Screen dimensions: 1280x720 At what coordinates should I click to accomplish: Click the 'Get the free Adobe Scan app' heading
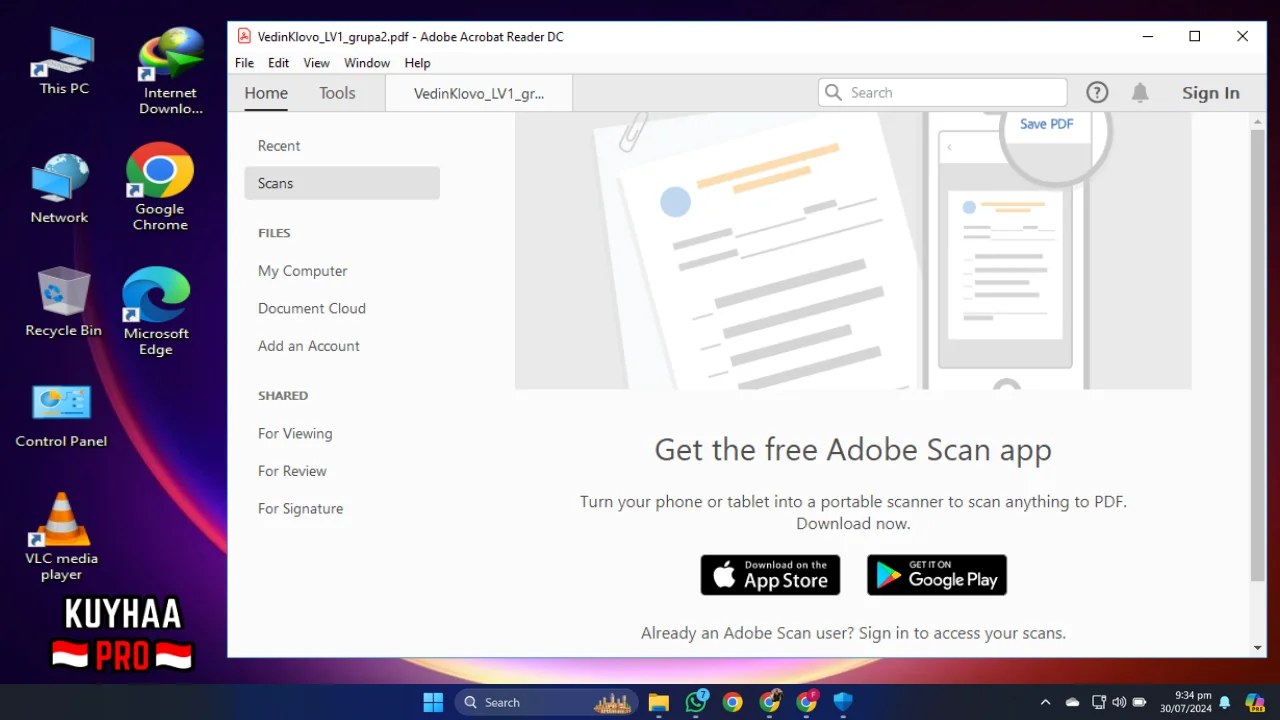coord(853,450)
